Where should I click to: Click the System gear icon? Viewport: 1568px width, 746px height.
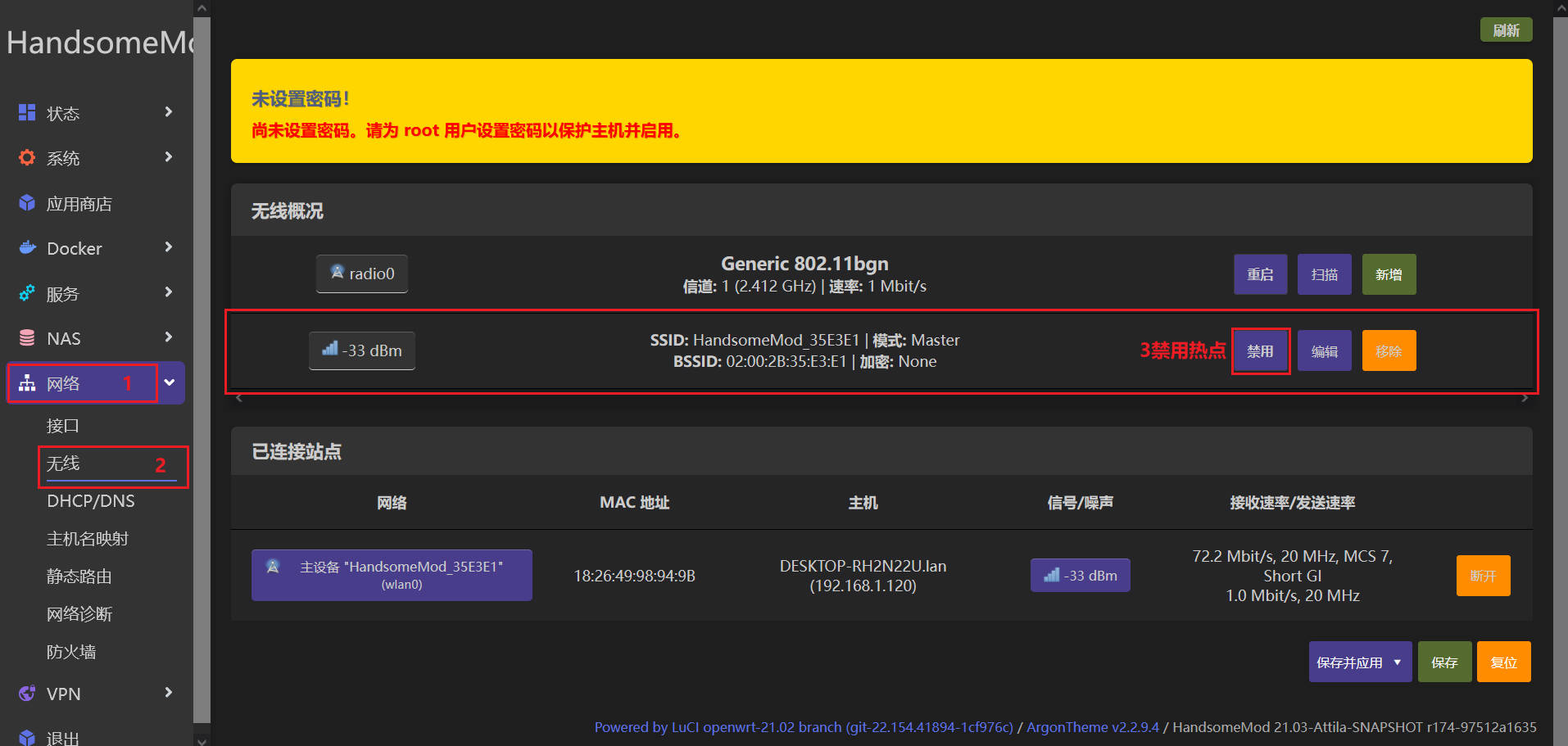tap(27, 157)
